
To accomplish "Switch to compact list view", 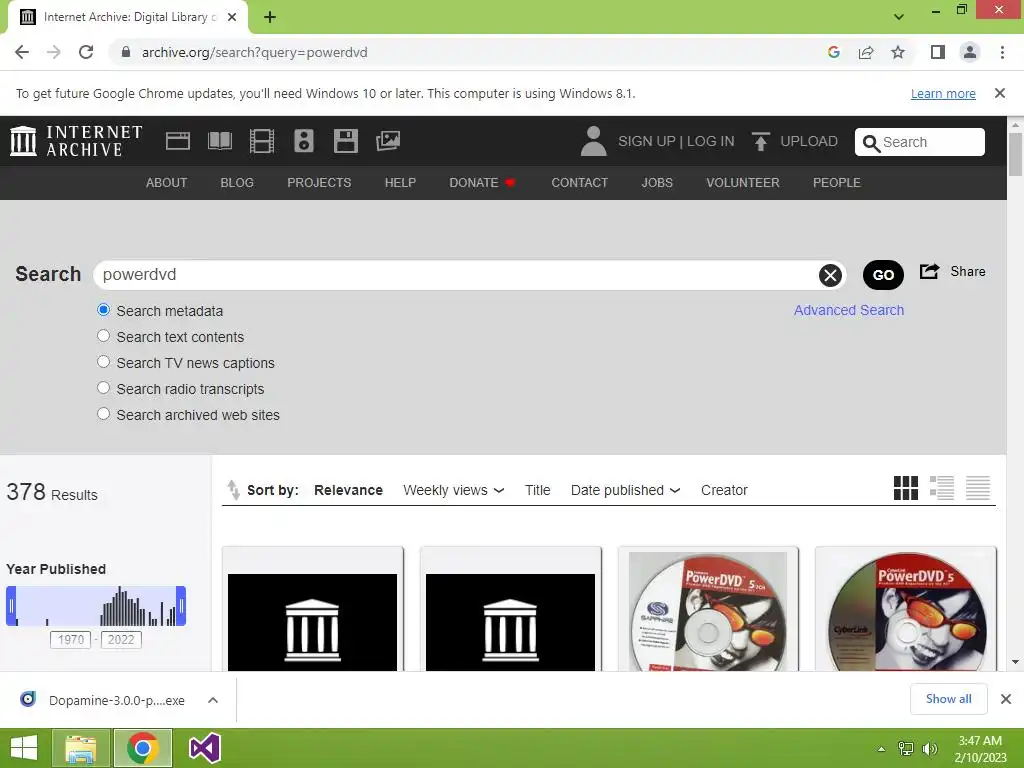I will (x=978, y=488).
